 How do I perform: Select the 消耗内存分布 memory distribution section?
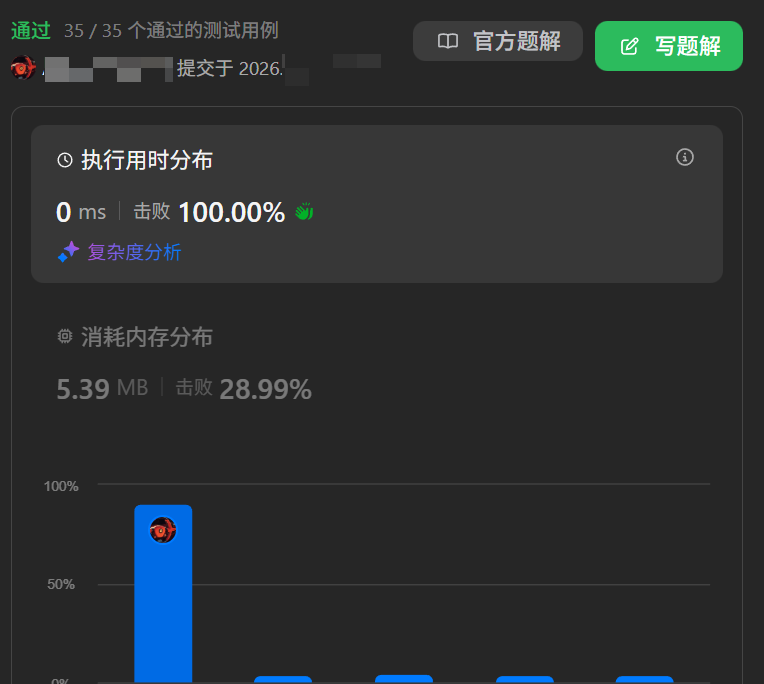377,364
